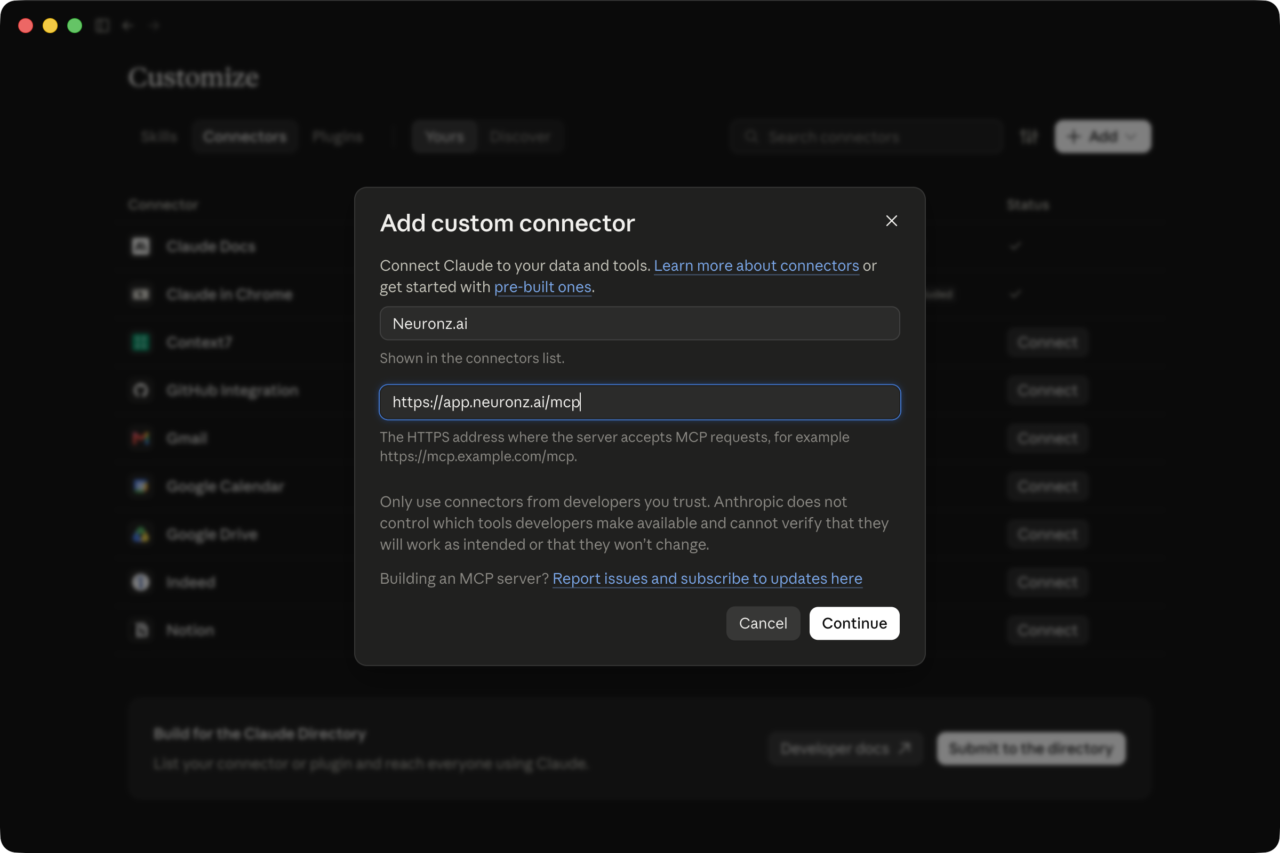The height and width of the screenshot is (853, 1280).
Task: Open the Plugins tab
Action: point(337,137)
